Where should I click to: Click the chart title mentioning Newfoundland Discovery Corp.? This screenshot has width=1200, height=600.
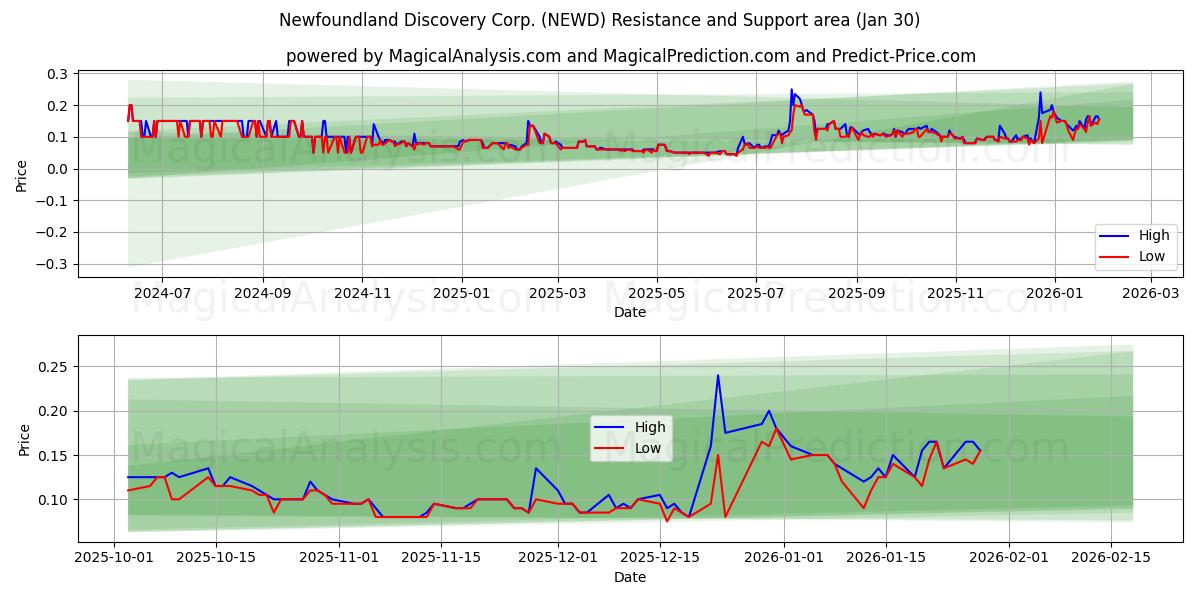[600, 20]
